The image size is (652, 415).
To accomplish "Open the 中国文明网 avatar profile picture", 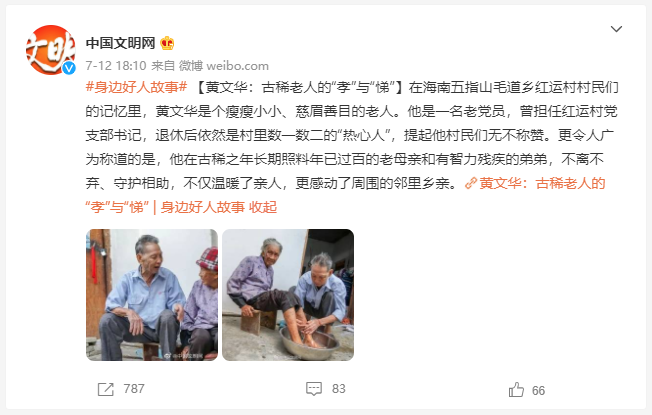I will point(51,50).
